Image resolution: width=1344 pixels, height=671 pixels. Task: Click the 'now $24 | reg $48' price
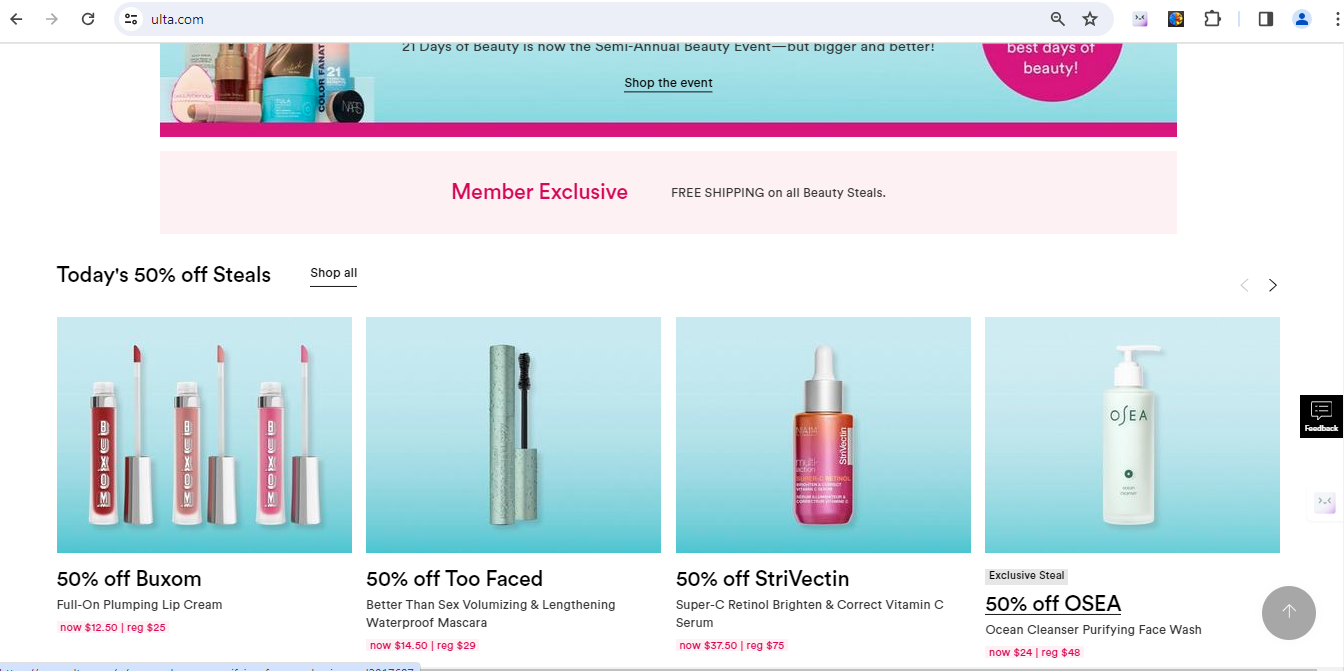1035,653
